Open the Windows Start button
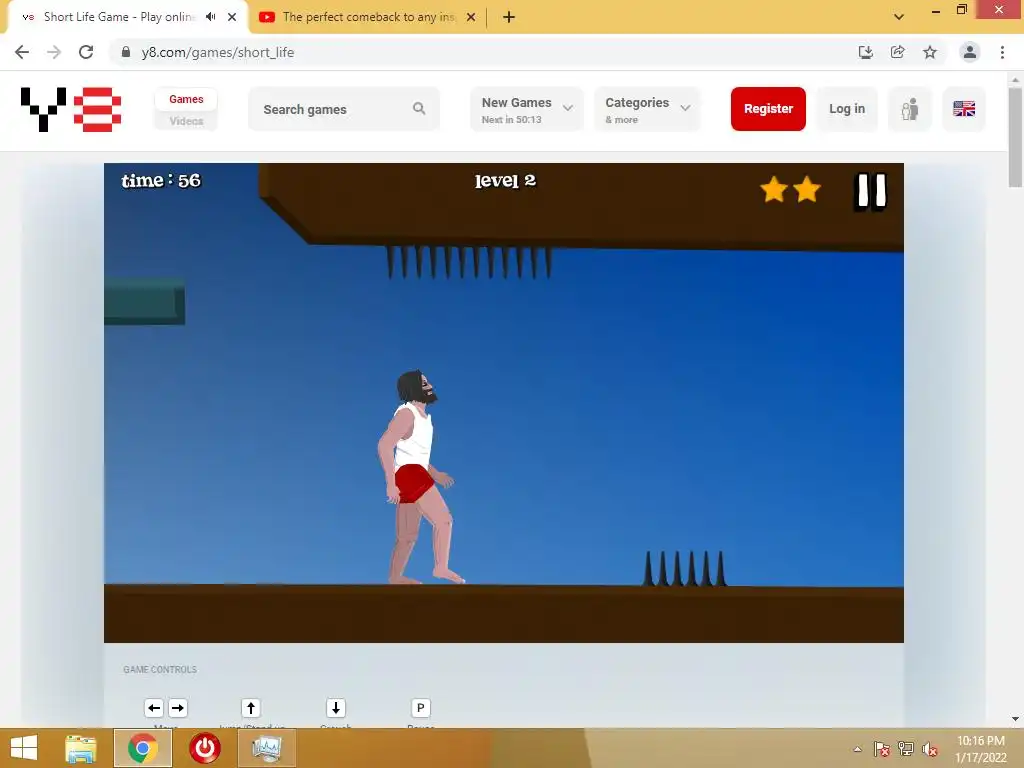This screenshot has height=768, width=1024. click(x=24, y=748)
